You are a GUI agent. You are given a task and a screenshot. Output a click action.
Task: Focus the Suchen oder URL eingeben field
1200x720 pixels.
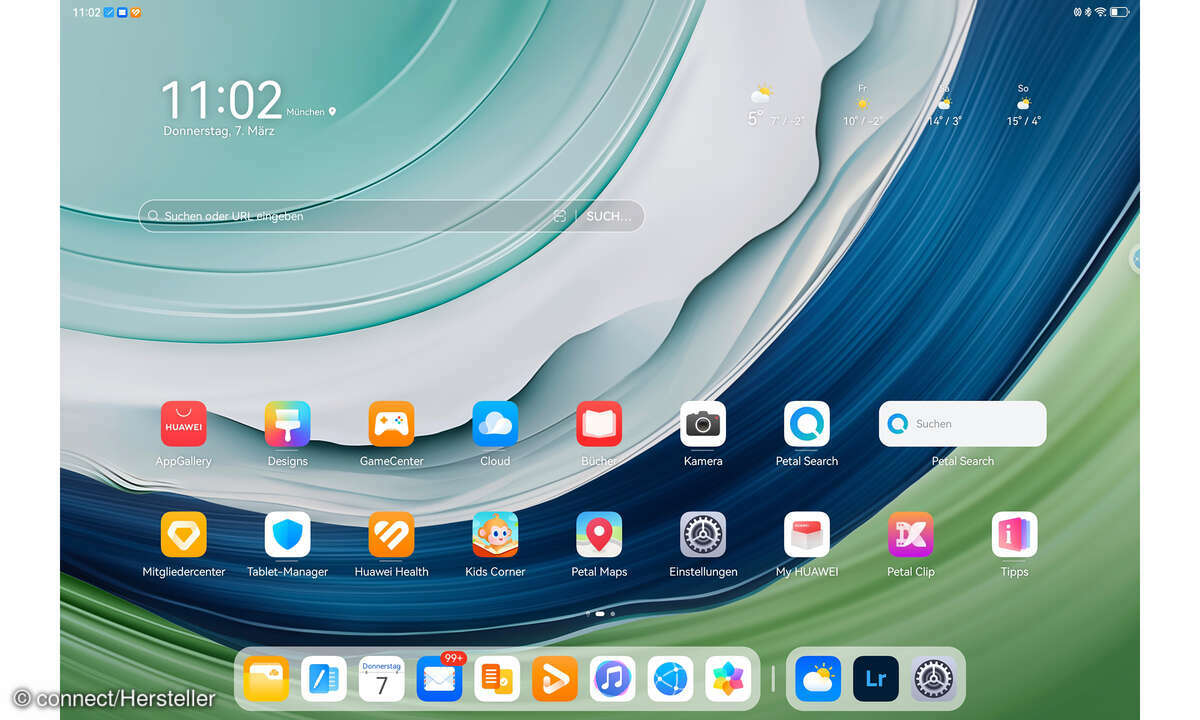pyautogui.click(x=391, y=216)
